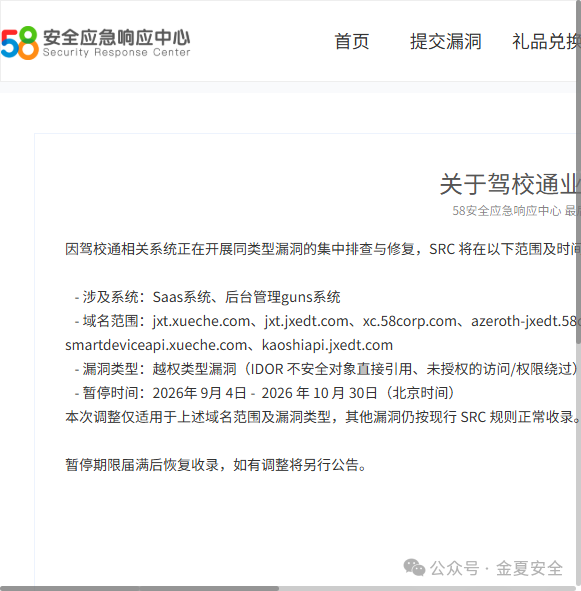This screenshot has height=591, width=581.
Task: Click the subtitle 58安全应急响应中心
Action: [x=506, y=211]
